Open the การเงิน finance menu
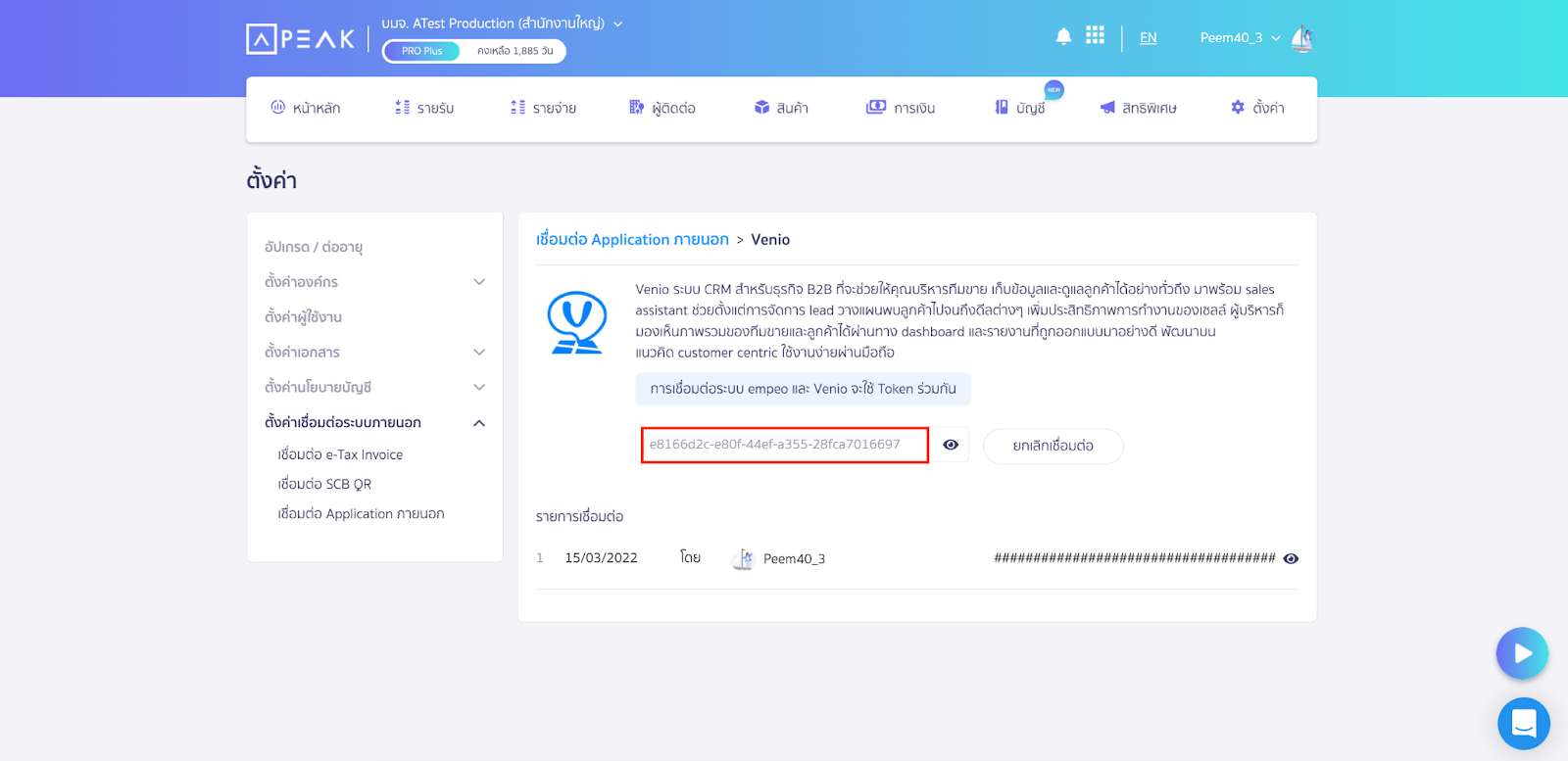The width and height of the screenshot is (1568, 761). (900, 108)
